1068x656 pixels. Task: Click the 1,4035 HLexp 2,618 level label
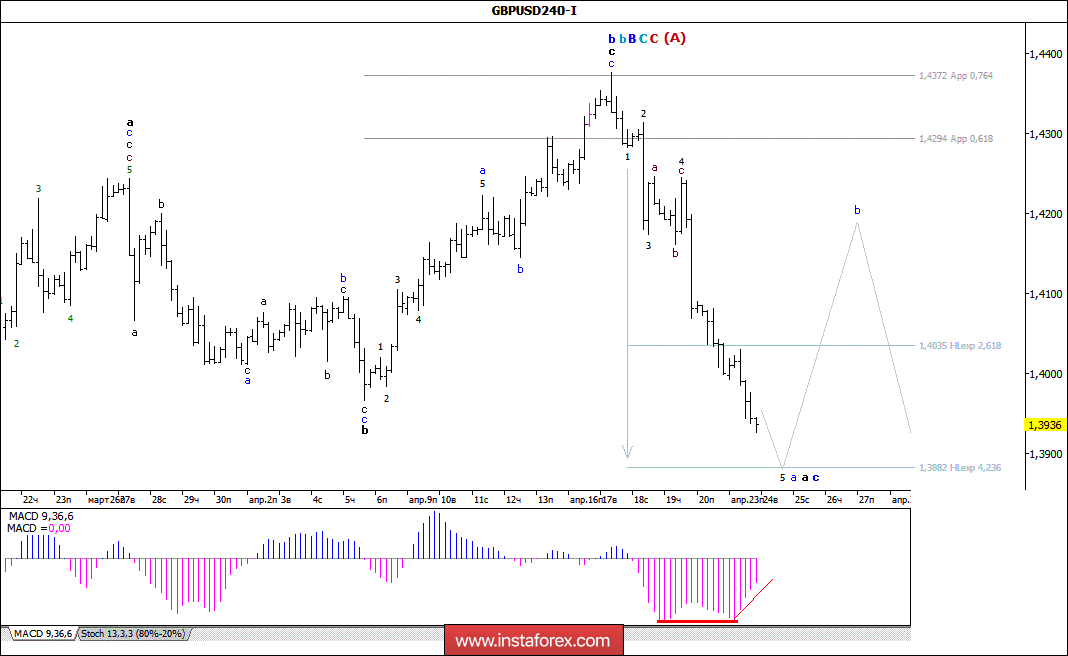point(960,345)
